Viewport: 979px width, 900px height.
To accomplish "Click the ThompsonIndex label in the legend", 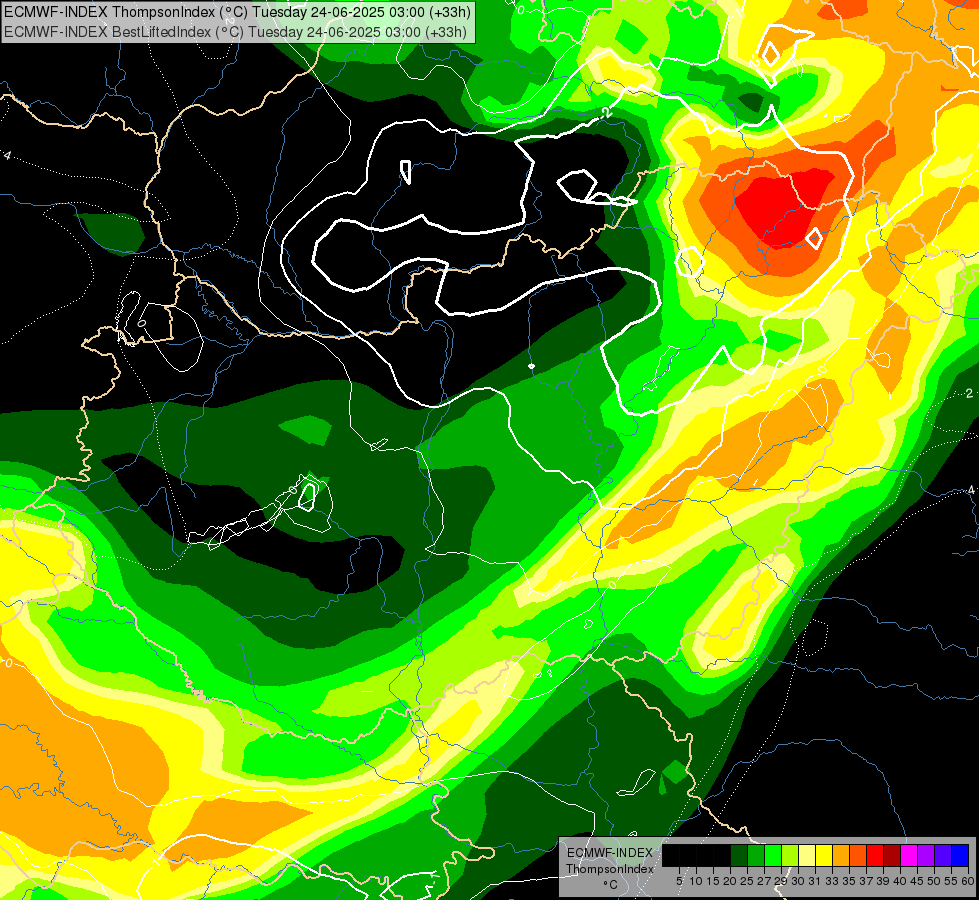I will coord(610,869).
